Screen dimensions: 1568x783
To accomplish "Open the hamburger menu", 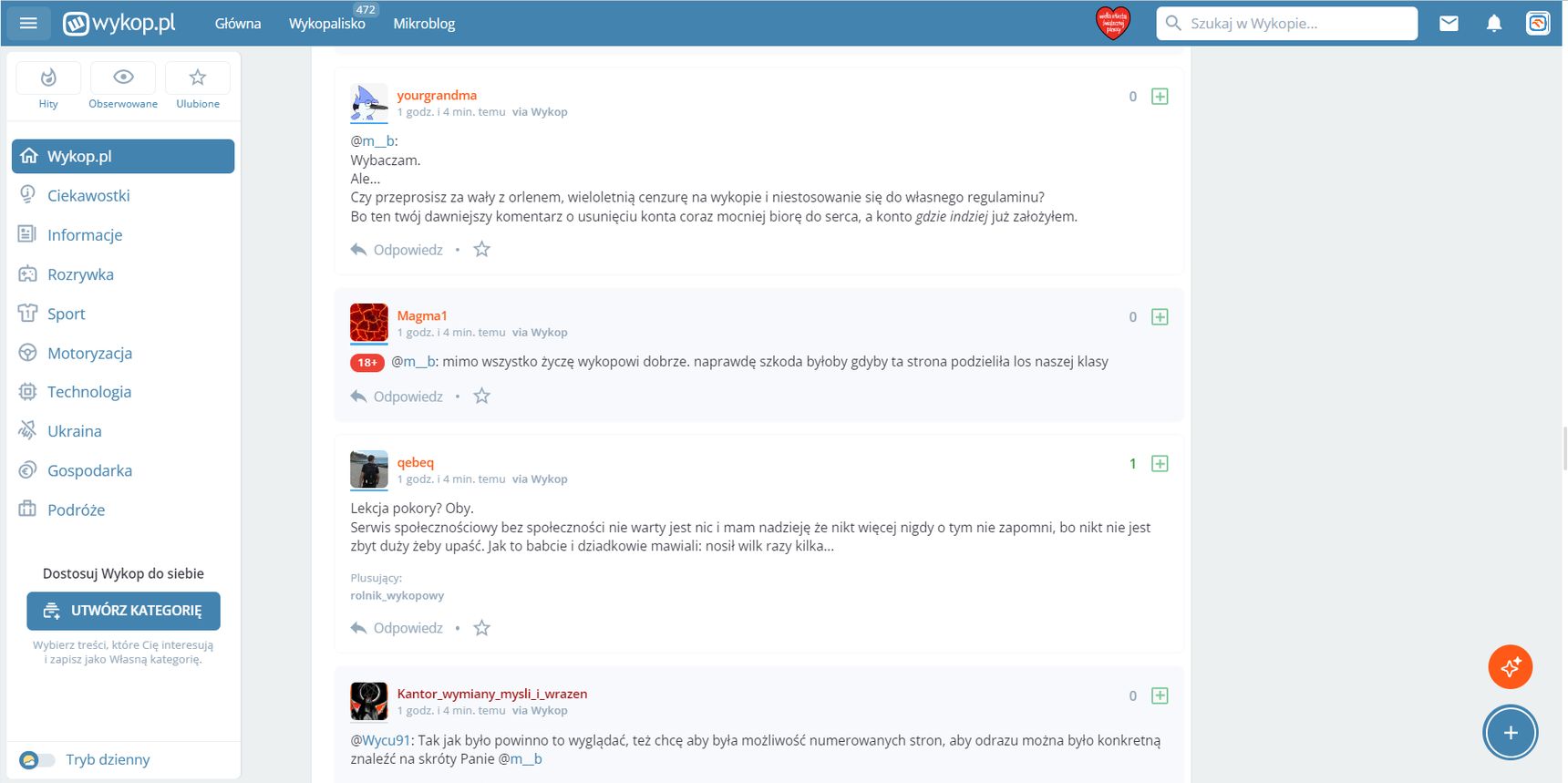I will point(28,23).
